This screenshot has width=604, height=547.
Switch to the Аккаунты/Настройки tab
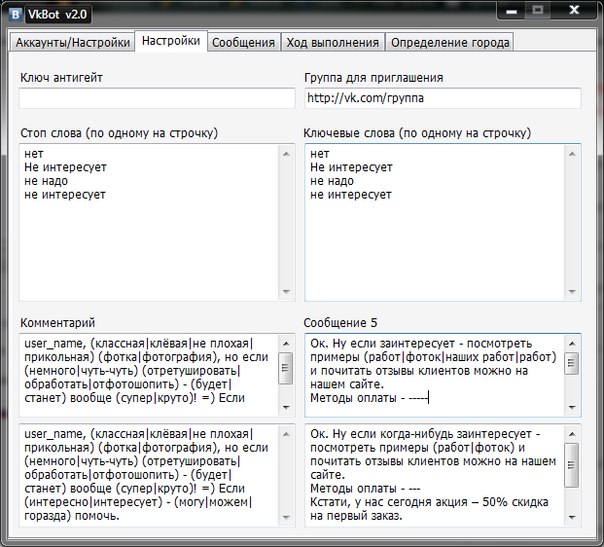pos(71,42)
